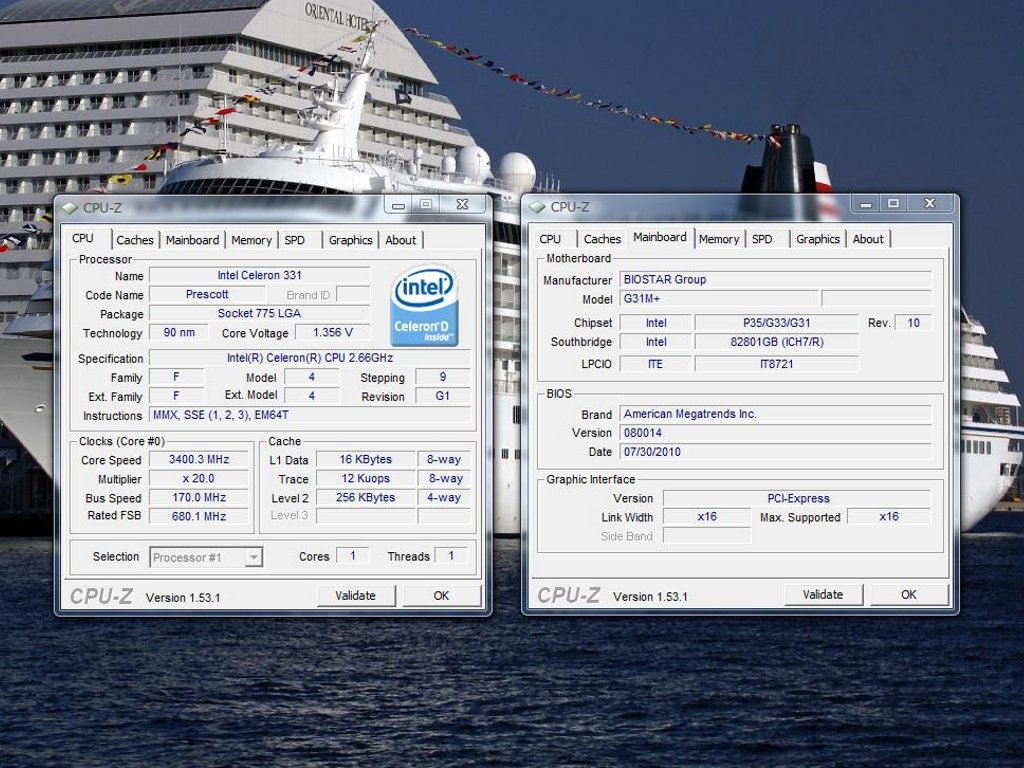The image size is (1024, 768).
Task: Click OK in the left CPU-Z window
Action: pyautogui.click(x=441, y=595)
